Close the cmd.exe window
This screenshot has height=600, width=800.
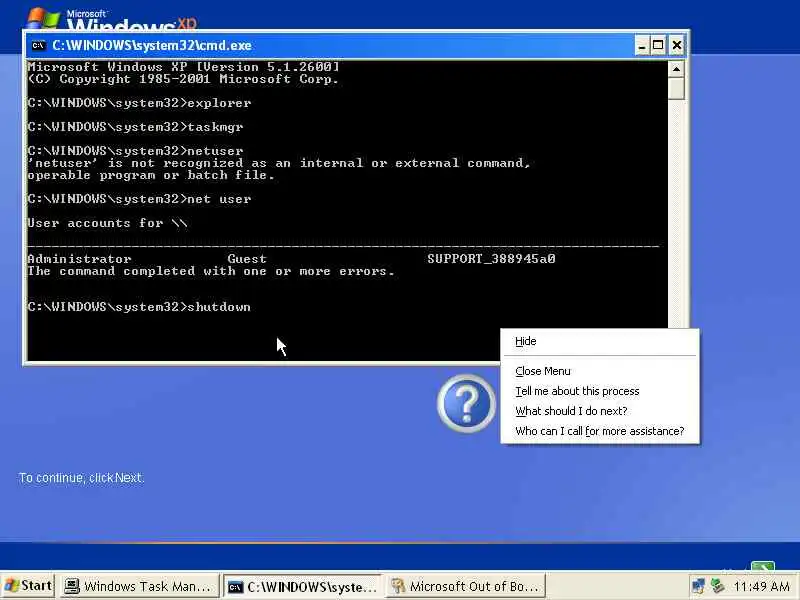point(677,45)
